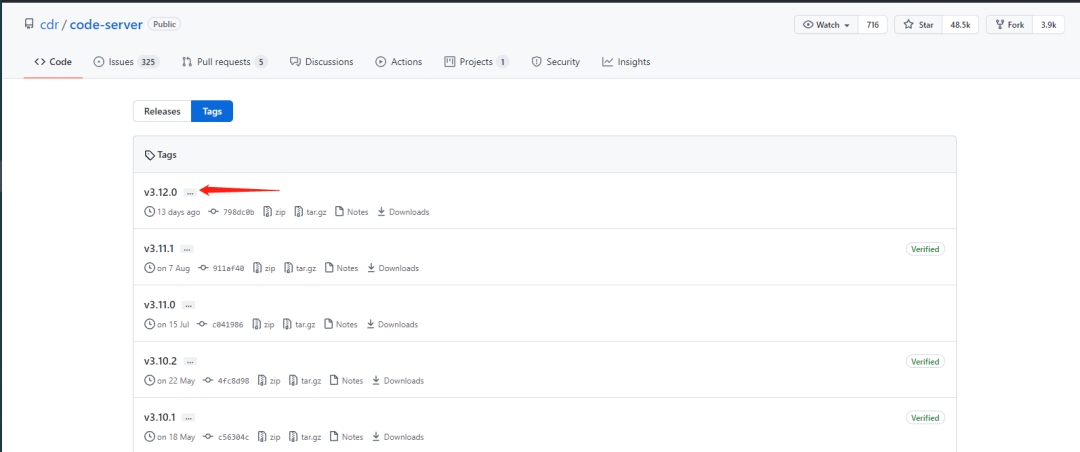The image size is (1080, 452).
Task: Open the v3.12.0 tag link
Action: (160, 192)
